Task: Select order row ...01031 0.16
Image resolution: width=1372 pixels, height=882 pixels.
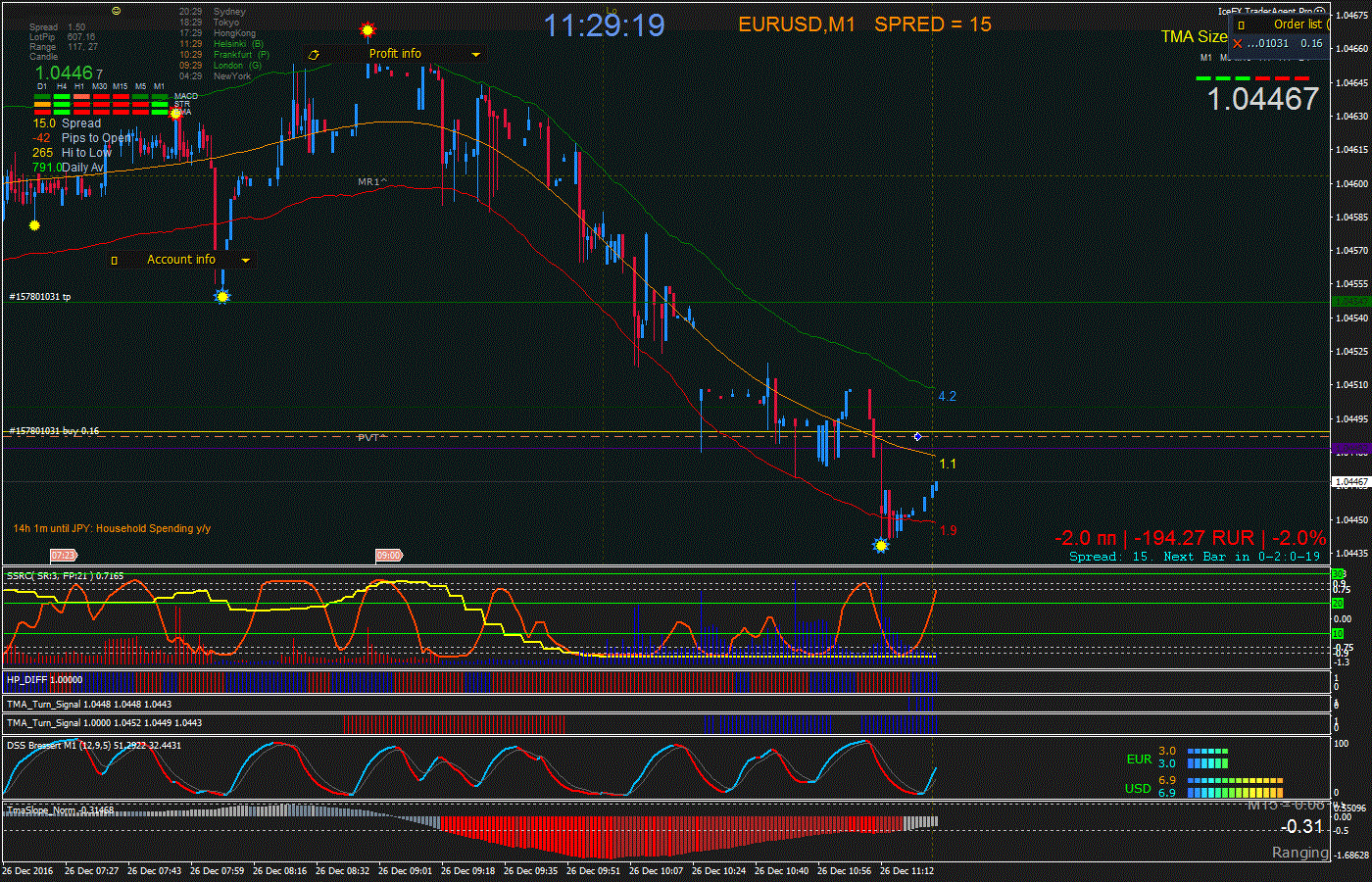Action: pos(1280,43)
